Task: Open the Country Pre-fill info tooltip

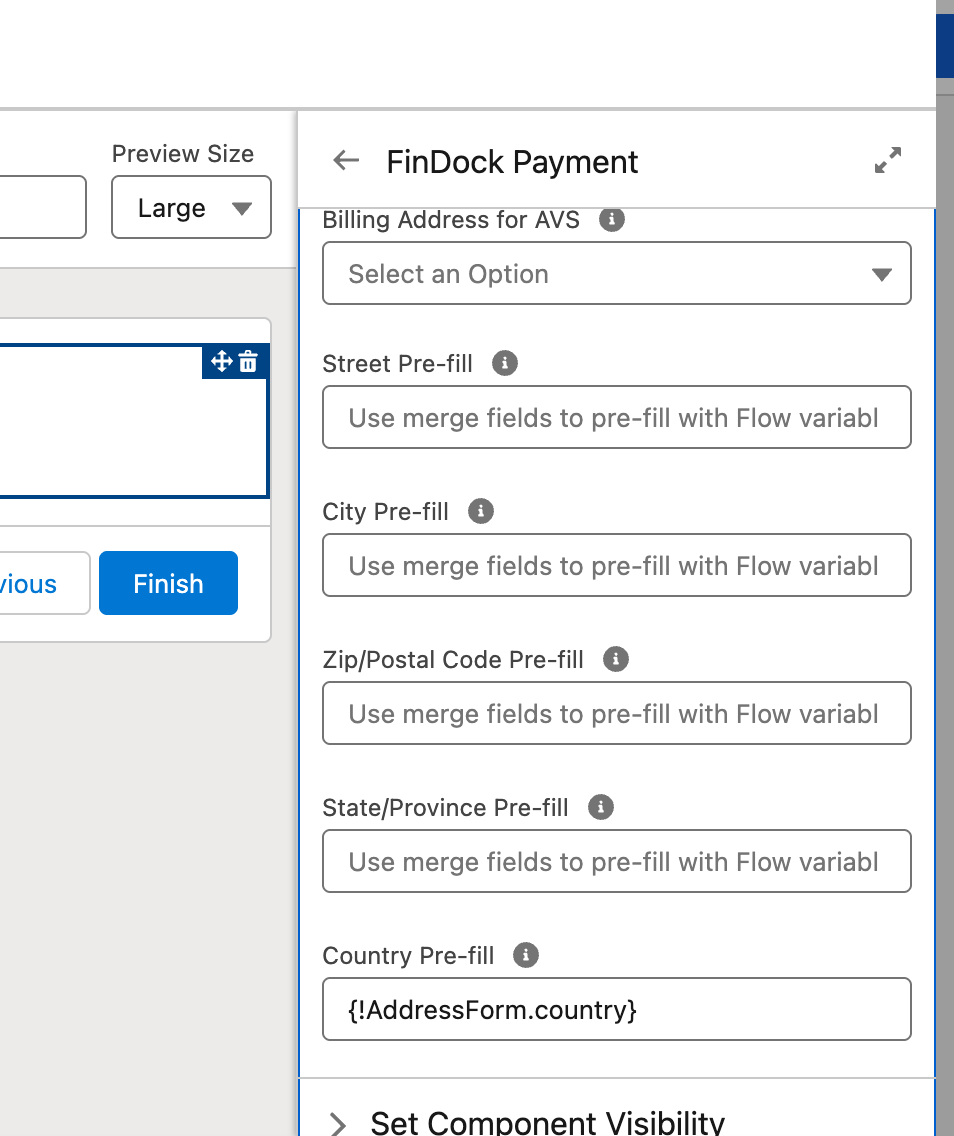Action: [x=524, y=955]
